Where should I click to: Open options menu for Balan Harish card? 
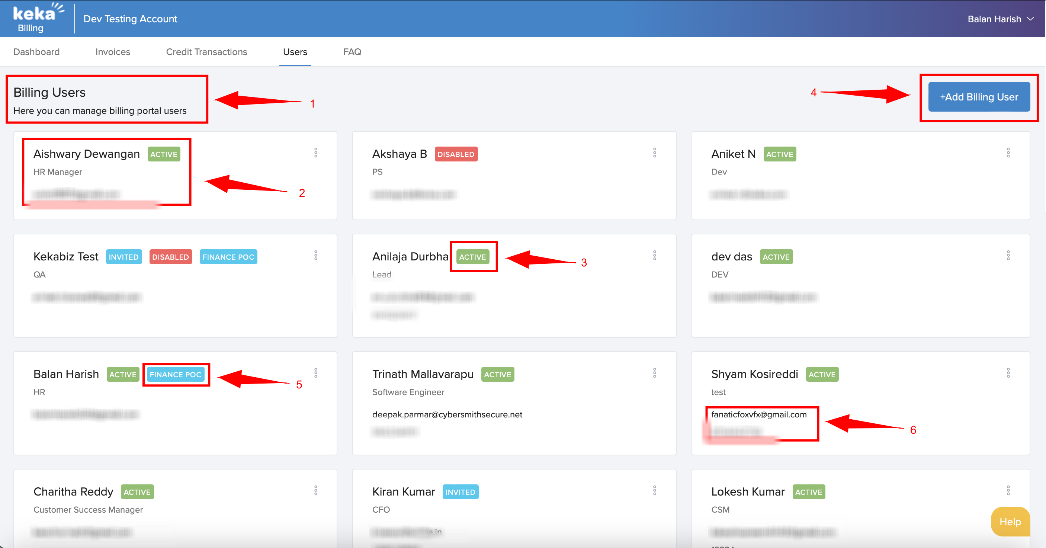tap(316, 373)
